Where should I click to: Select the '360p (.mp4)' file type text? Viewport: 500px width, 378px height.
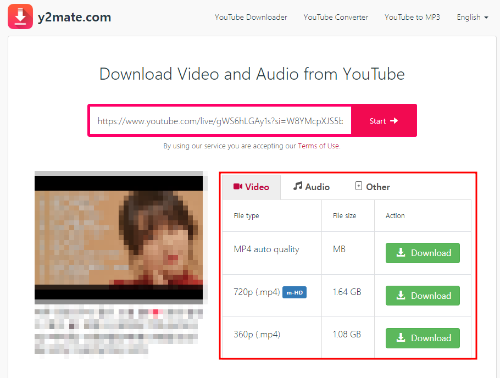pos(257,334)
